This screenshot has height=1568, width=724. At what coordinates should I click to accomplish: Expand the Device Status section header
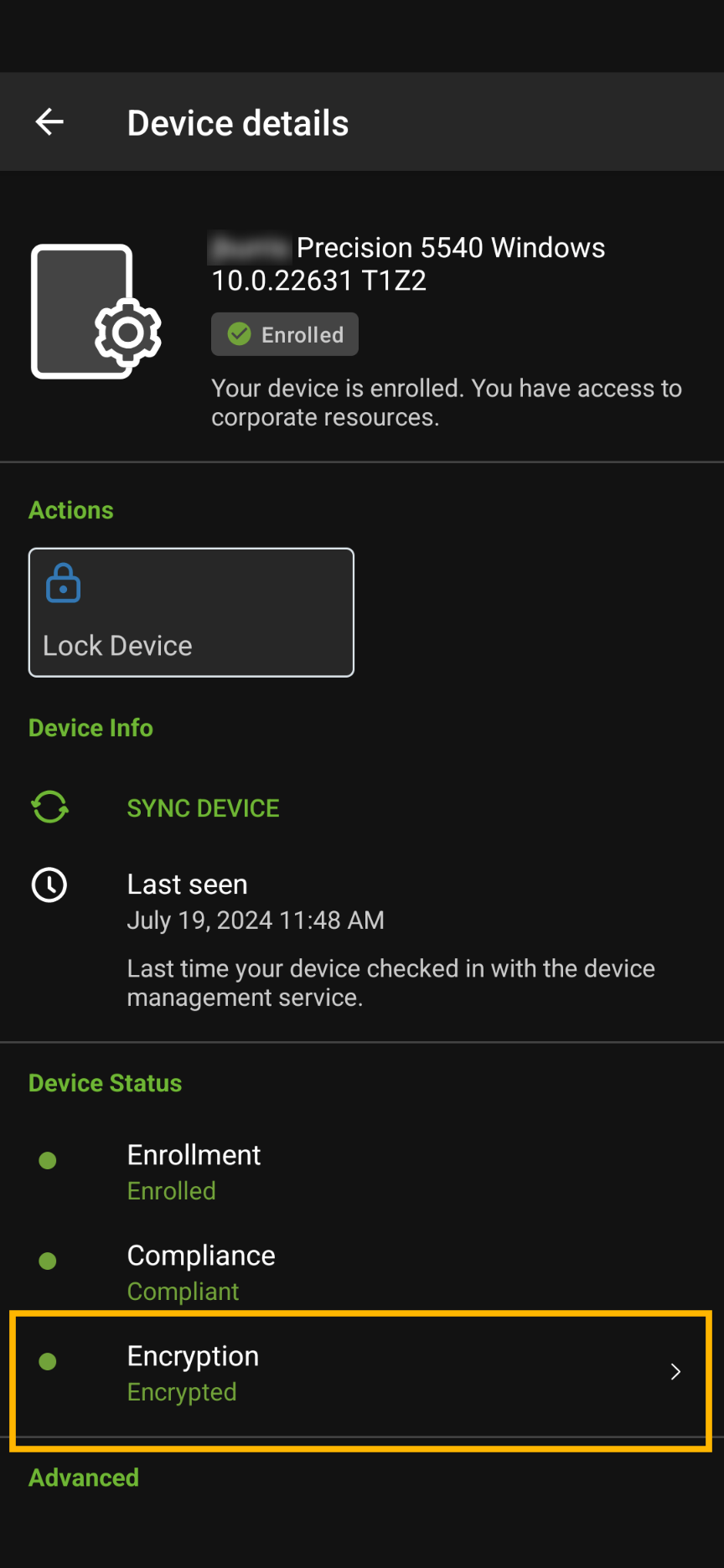click(x=105, y=1082)
